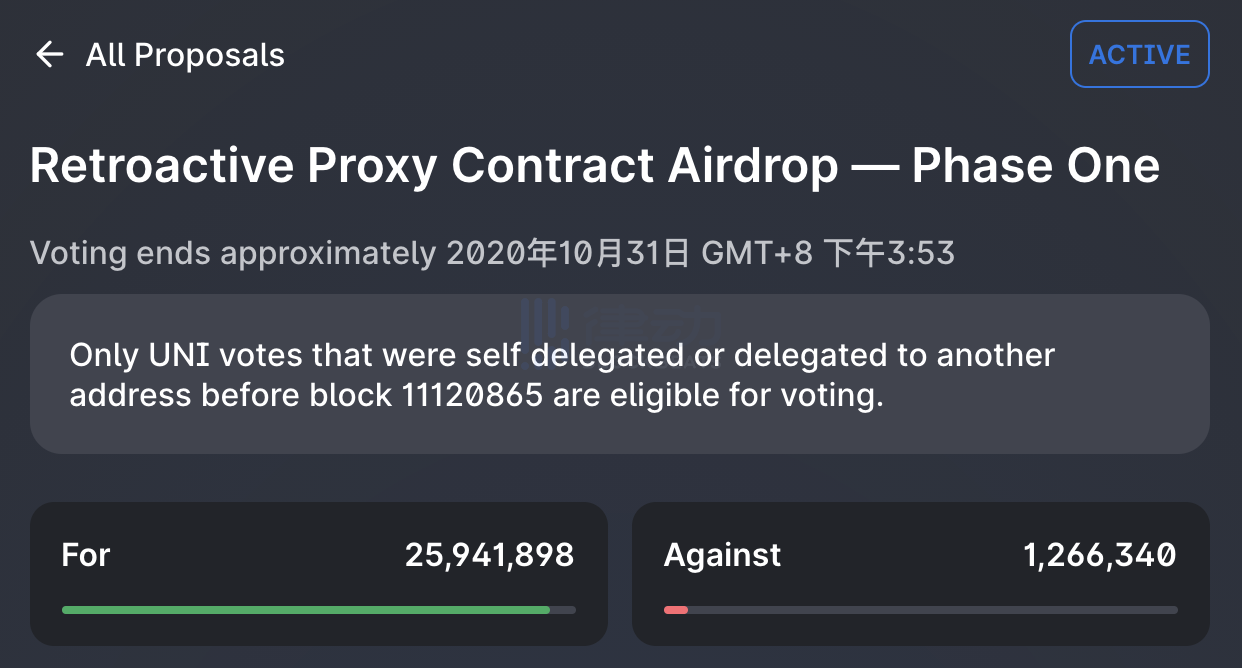Click the words Phase One in the heading
Screen dimensions: 1242x668
1036,166
